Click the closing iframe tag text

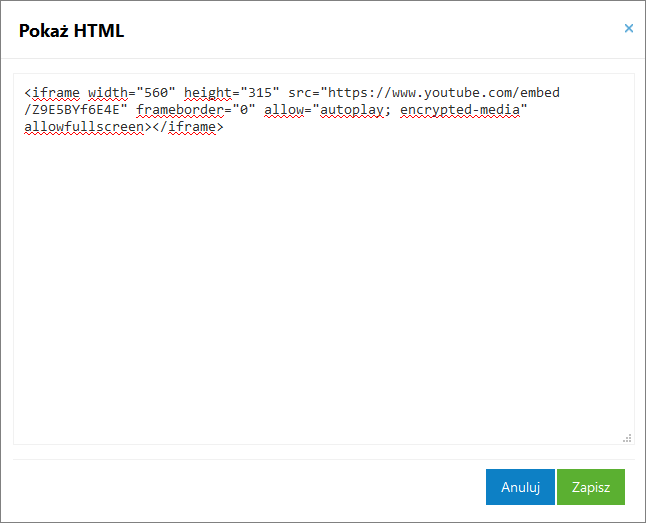(188, 127)
